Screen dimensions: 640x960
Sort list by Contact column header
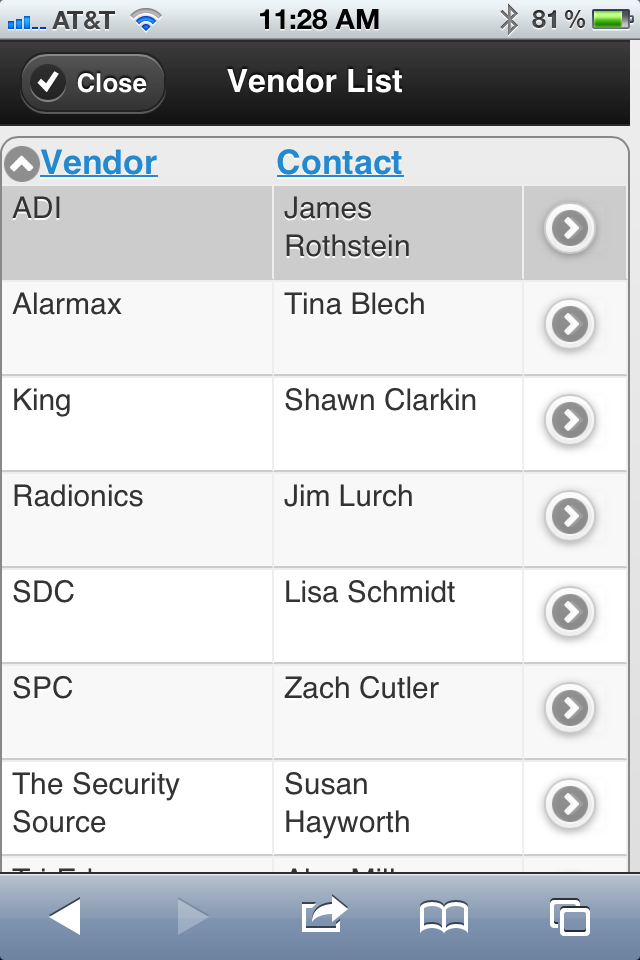tap(340, 163)
